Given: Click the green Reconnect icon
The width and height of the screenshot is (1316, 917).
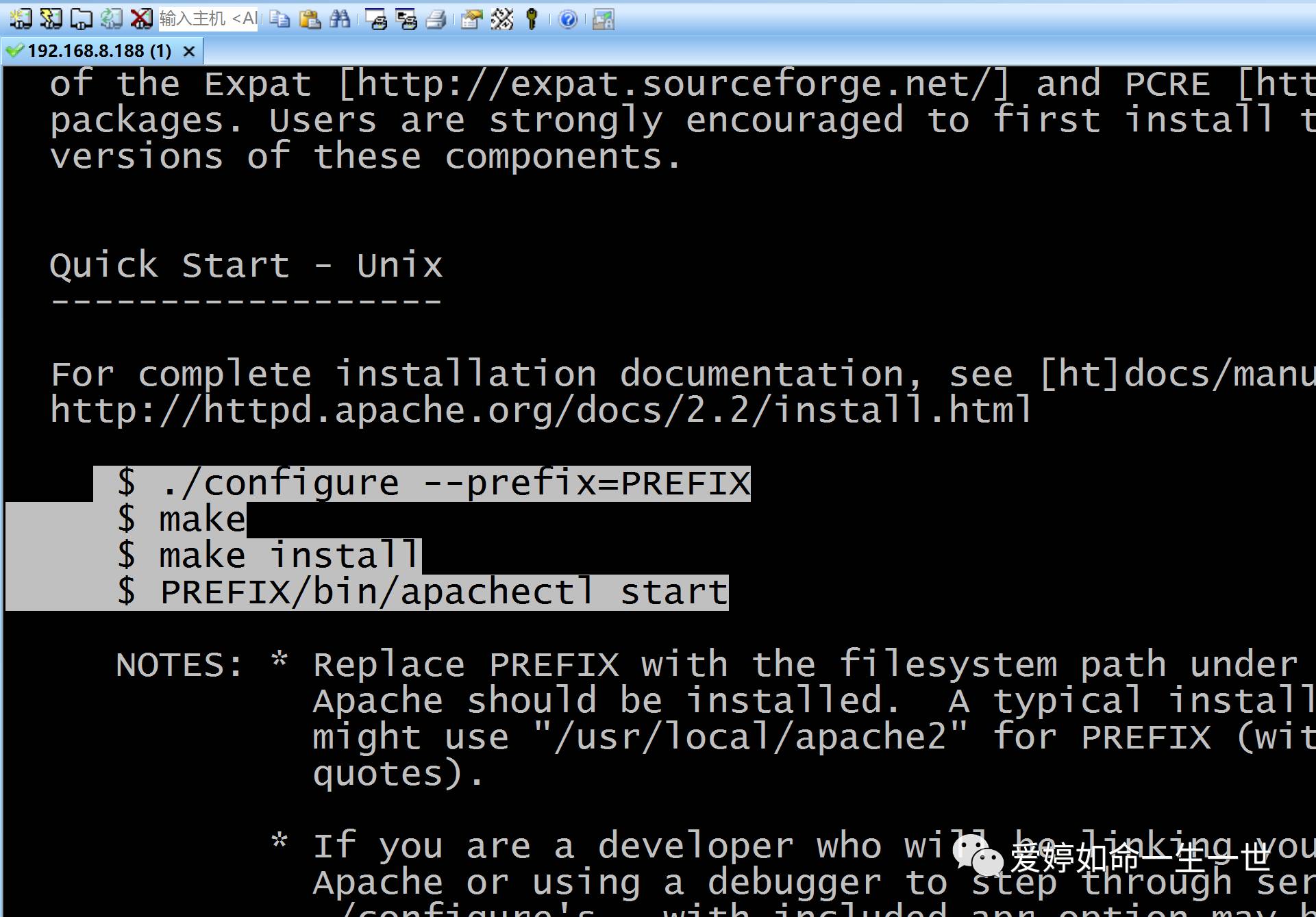Looking at the screenshot, I should click(111, 18).
